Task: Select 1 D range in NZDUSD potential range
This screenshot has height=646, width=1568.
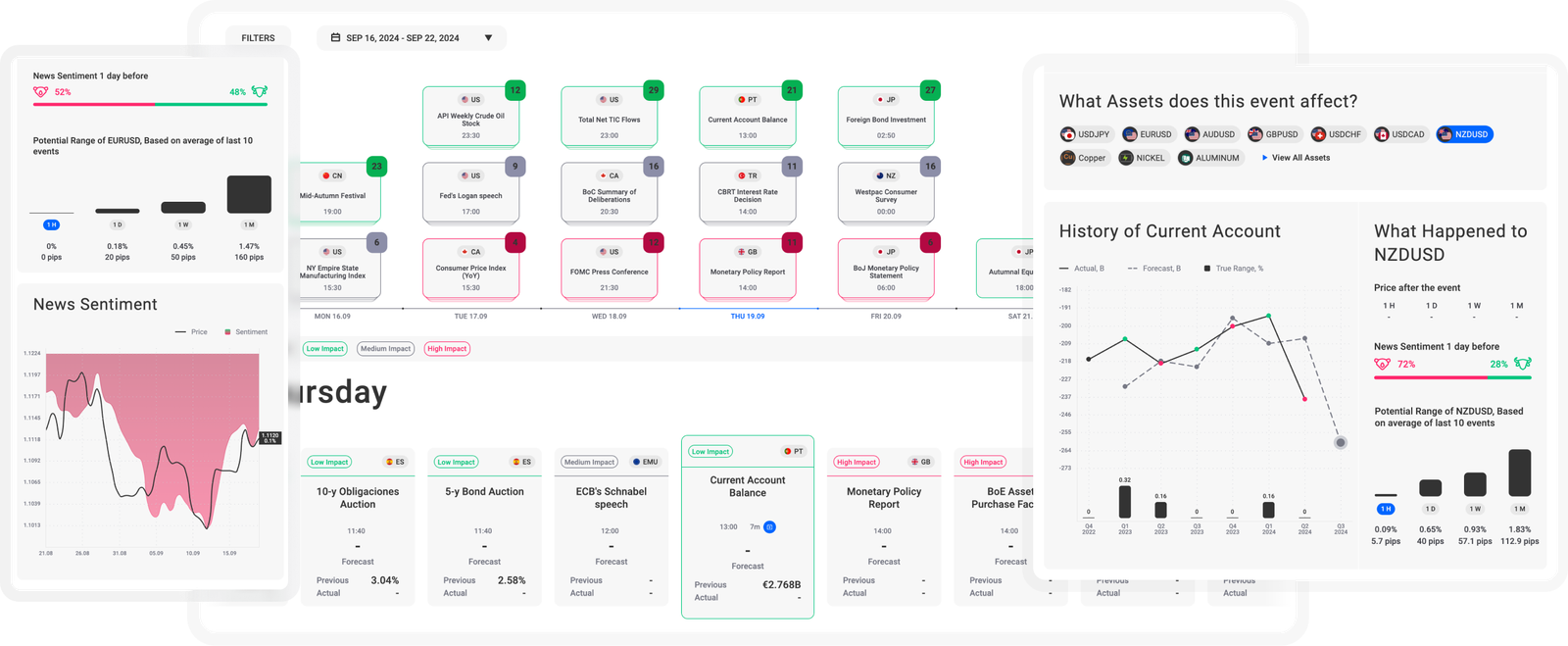Action: click(1431, 509)
